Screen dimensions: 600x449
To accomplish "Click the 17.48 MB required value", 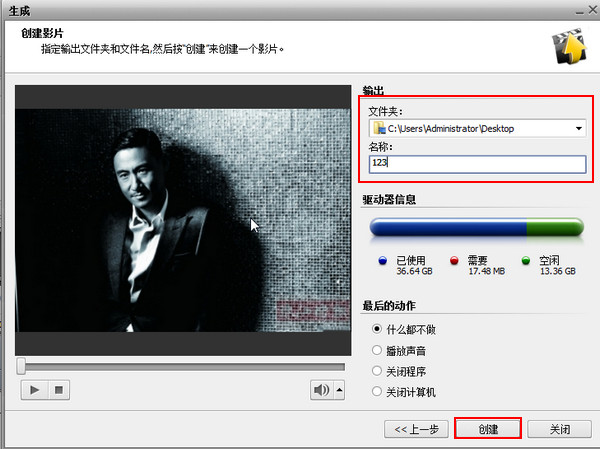I will point(487,271).
